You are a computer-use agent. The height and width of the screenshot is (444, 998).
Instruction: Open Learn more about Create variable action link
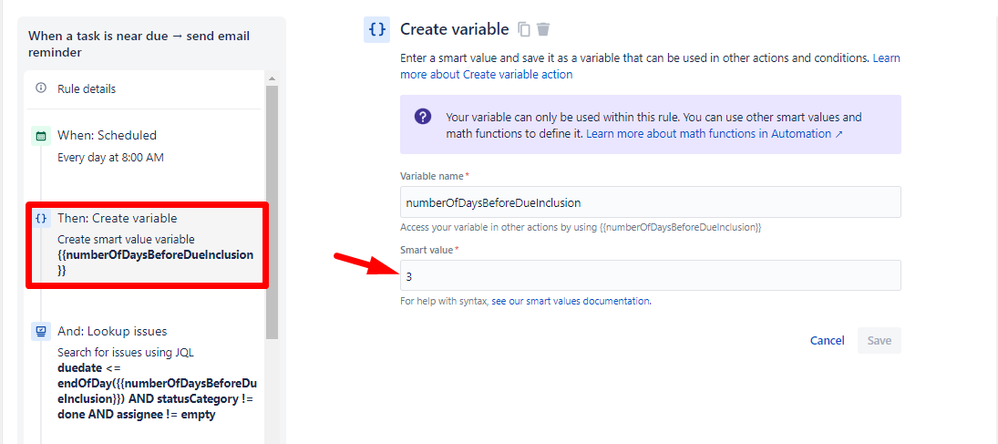point(650,66)
